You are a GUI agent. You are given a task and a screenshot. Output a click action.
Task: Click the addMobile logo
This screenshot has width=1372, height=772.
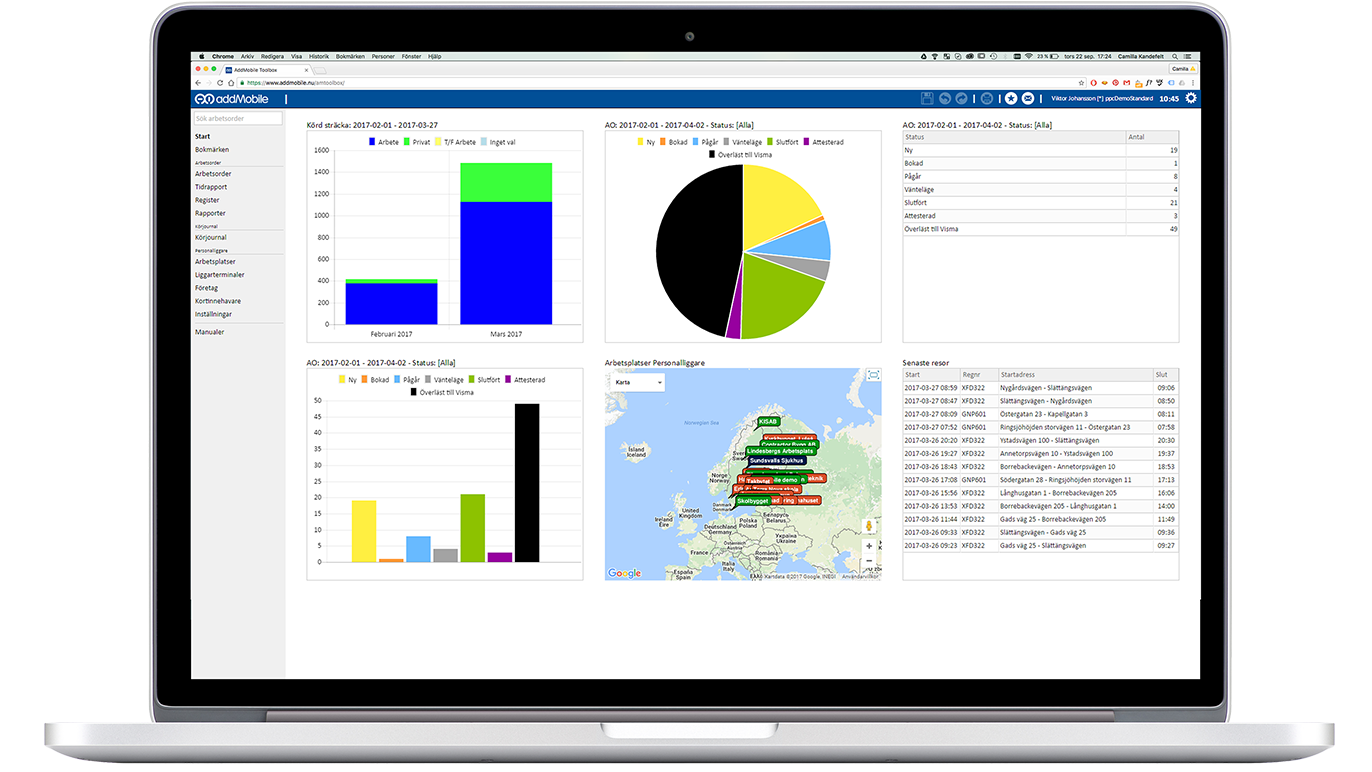pyautogui.click(x=231, y=99)
